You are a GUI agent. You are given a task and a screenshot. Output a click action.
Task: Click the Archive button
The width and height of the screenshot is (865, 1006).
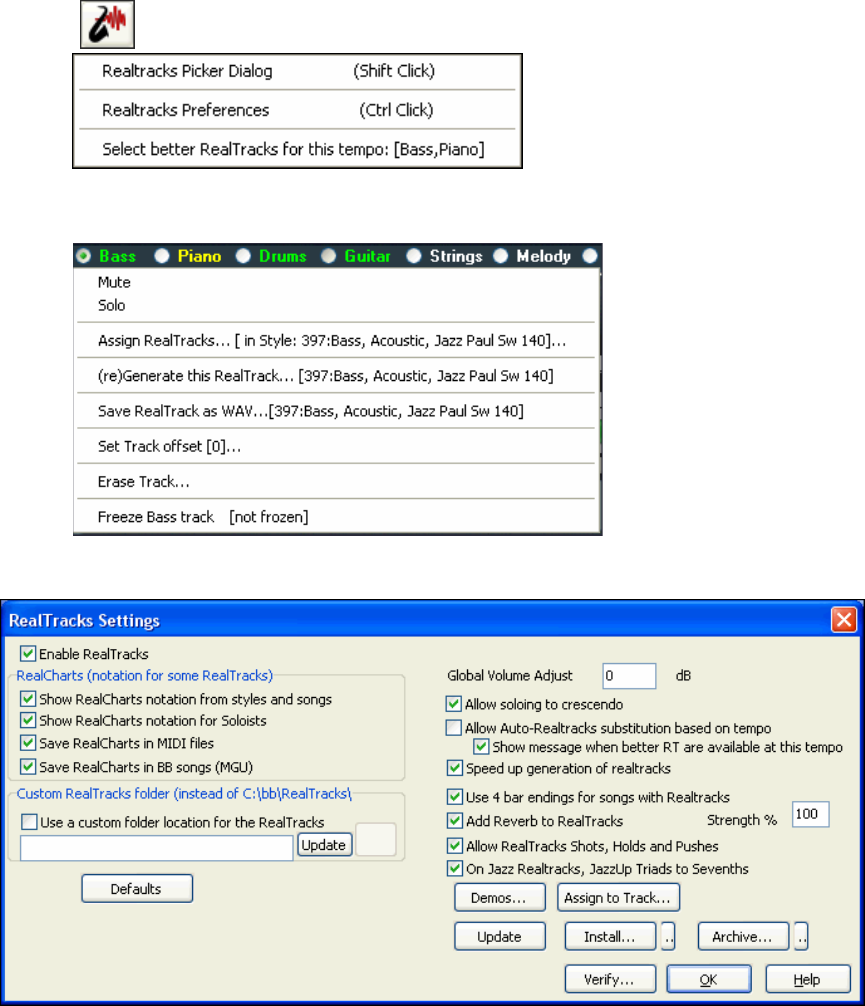[743, 937]
